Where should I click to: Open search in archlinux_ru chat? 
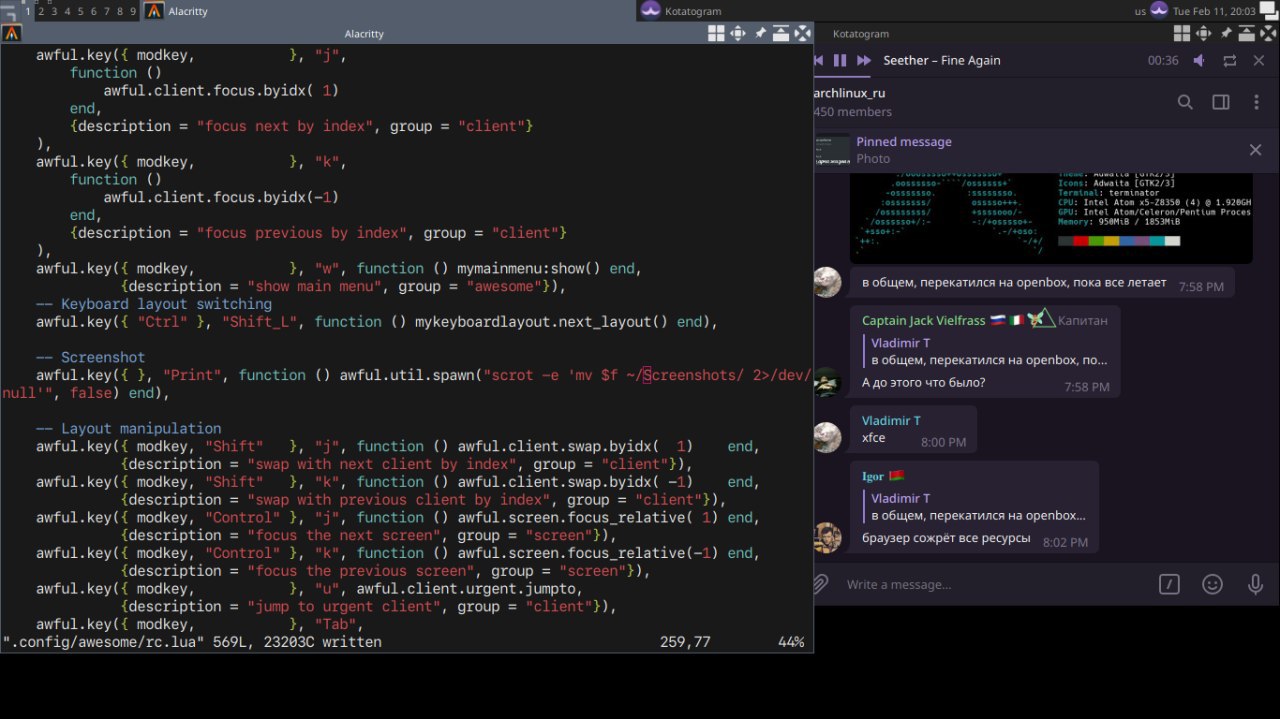click(x=1185, y=102)
